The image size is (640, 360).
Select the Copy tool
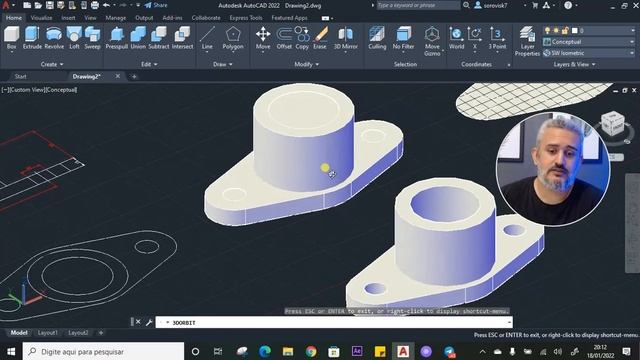pos(302,38)
